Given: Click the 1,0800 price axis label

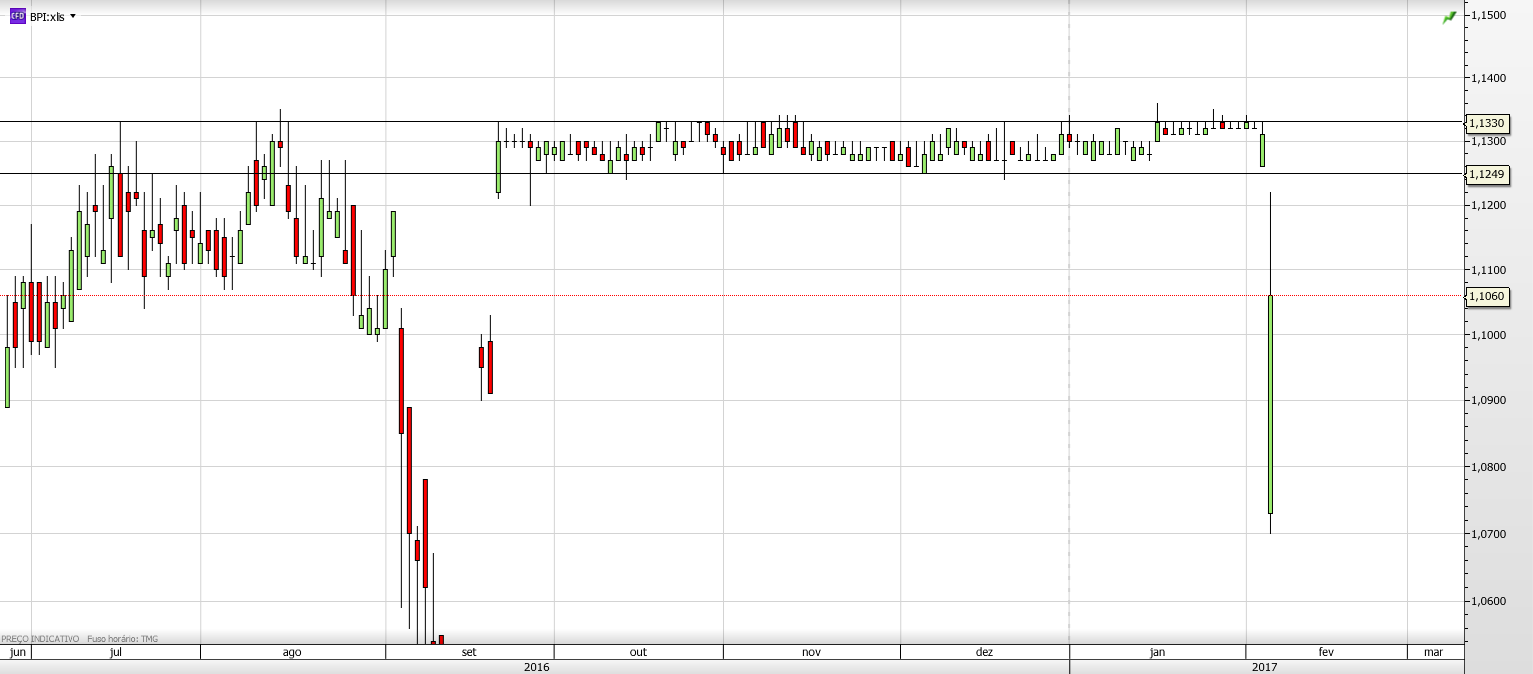Looking at the screenshot, I should [1488, 467].
